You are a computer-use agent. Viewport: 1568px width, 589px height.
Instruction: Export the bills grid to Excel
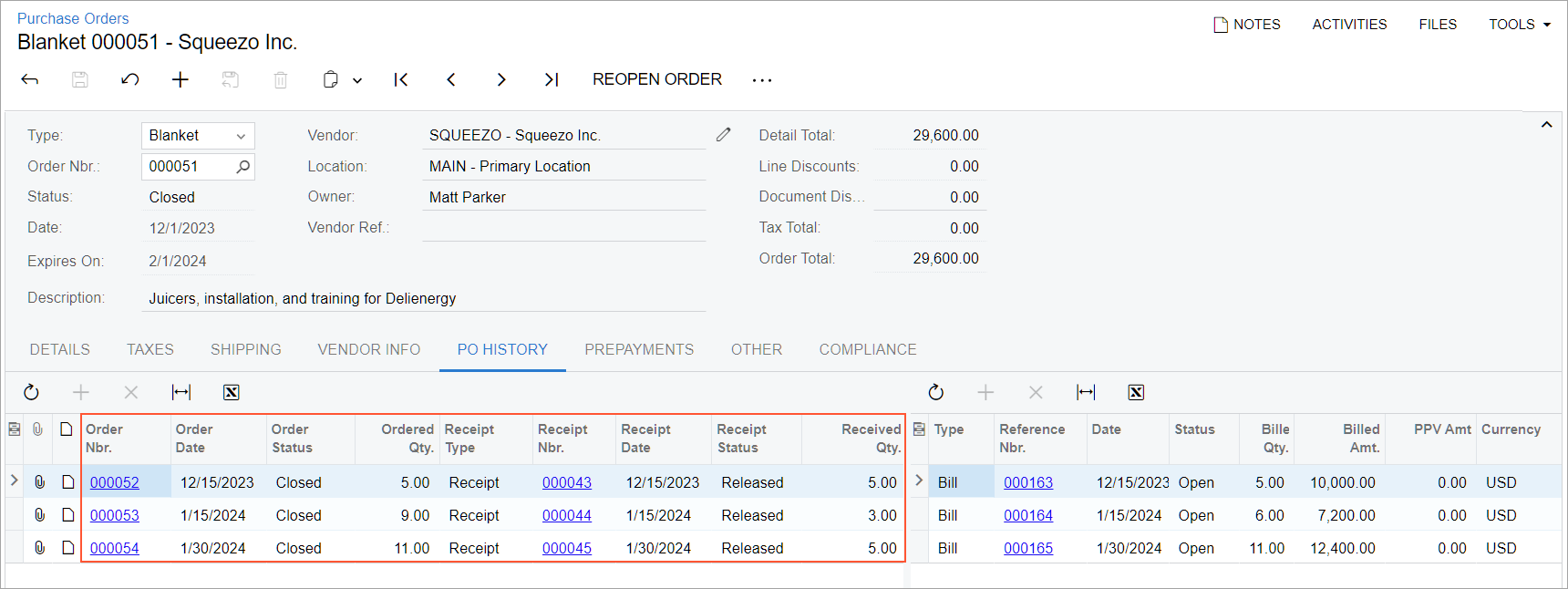pos(1136,392)
